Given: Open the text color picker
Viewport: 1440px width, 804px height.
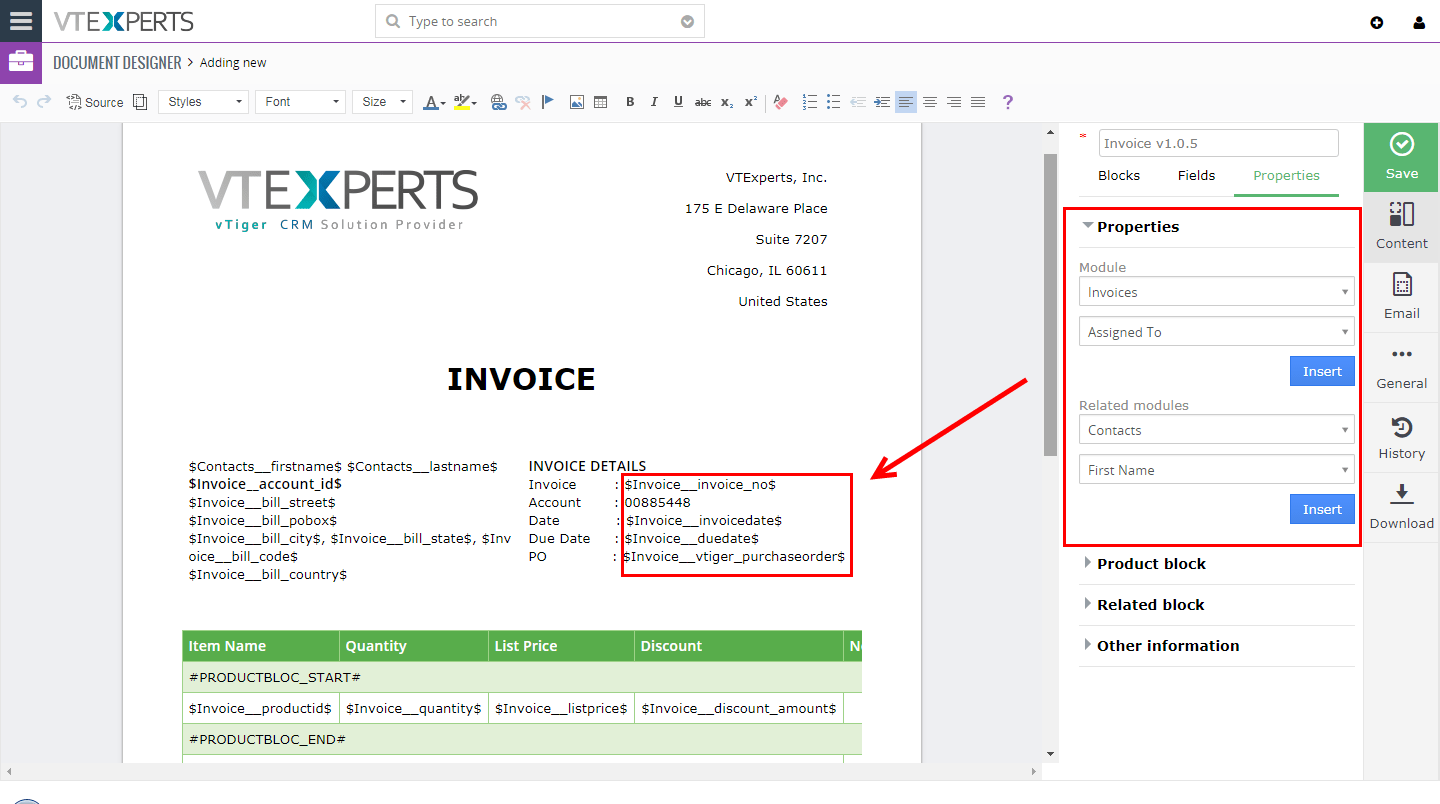Looking at the screenshot, I should click(x=432, y=101).
